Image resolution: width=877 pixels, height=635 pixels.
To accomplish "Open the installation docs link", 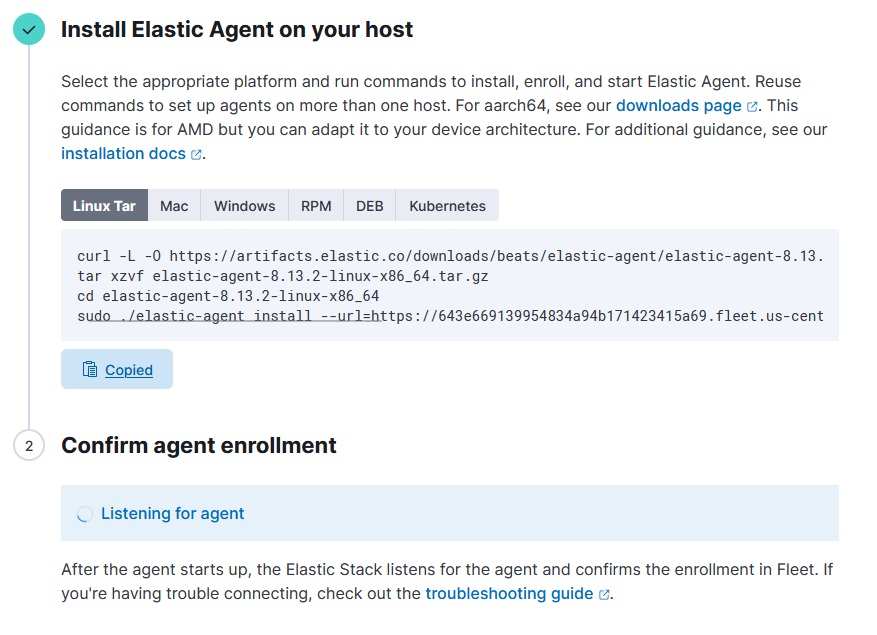I will 123,154.
